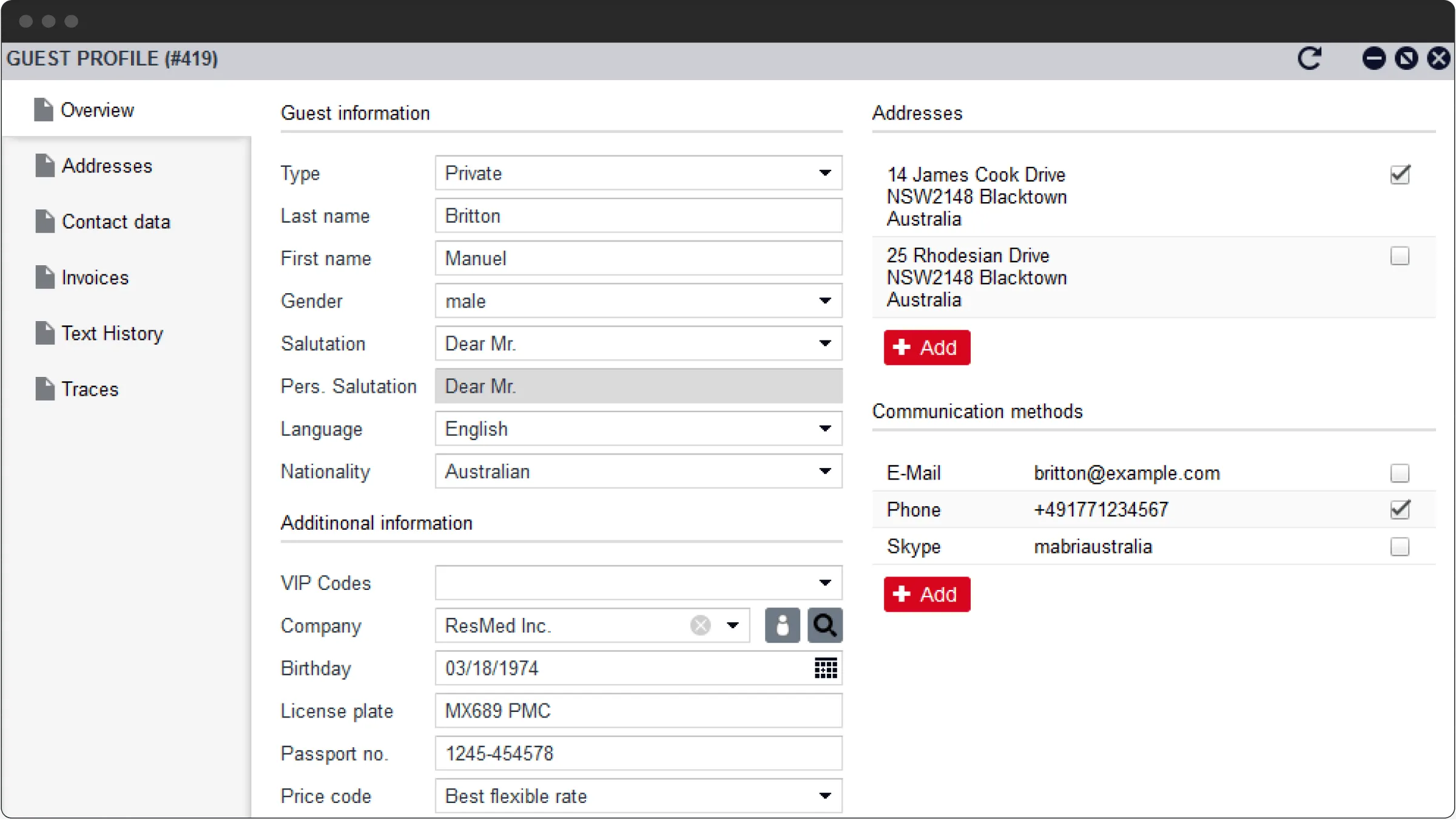Click Add button under Communication methods

925,594
